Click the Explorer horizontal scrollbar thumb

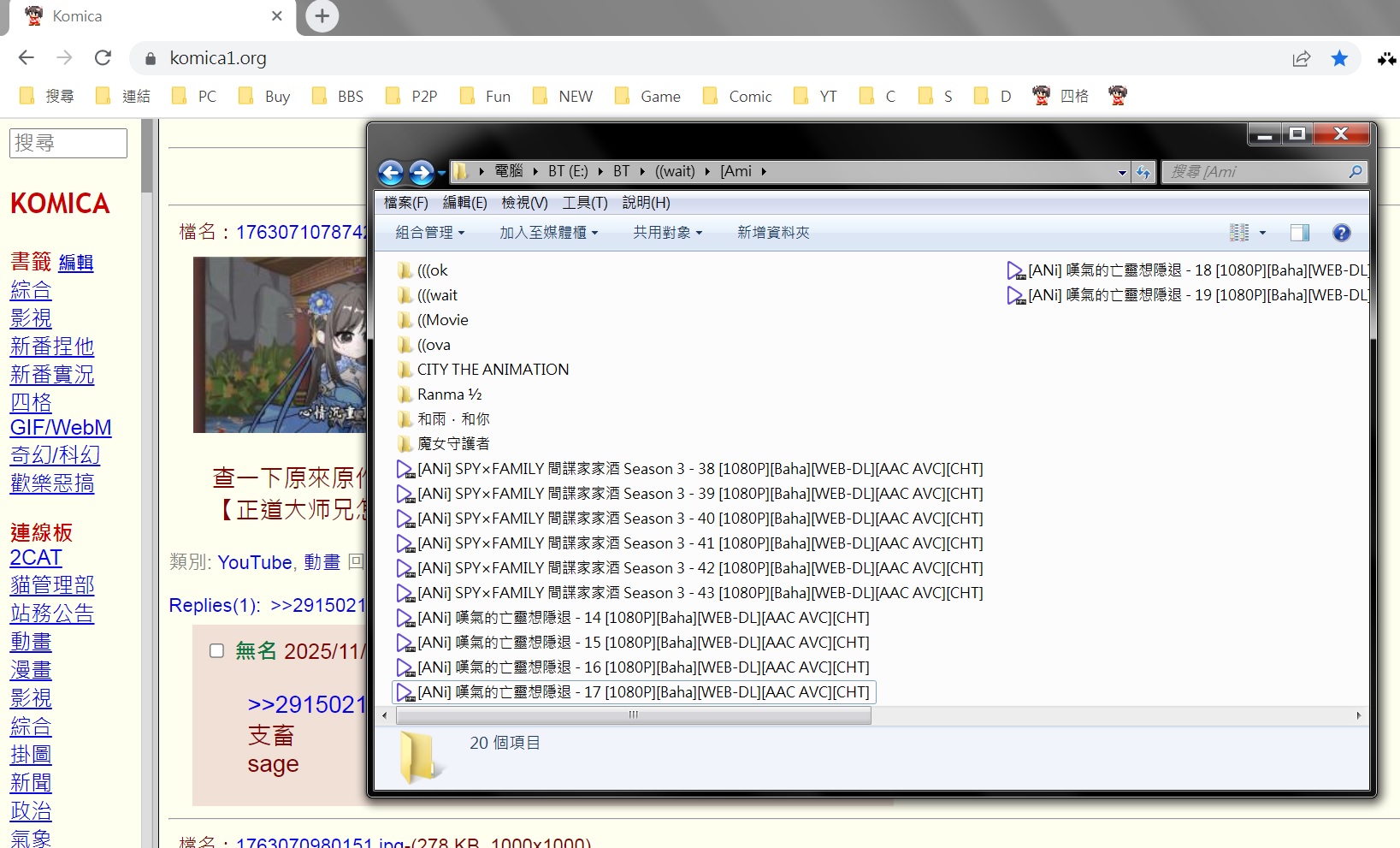tap(631, 715)
